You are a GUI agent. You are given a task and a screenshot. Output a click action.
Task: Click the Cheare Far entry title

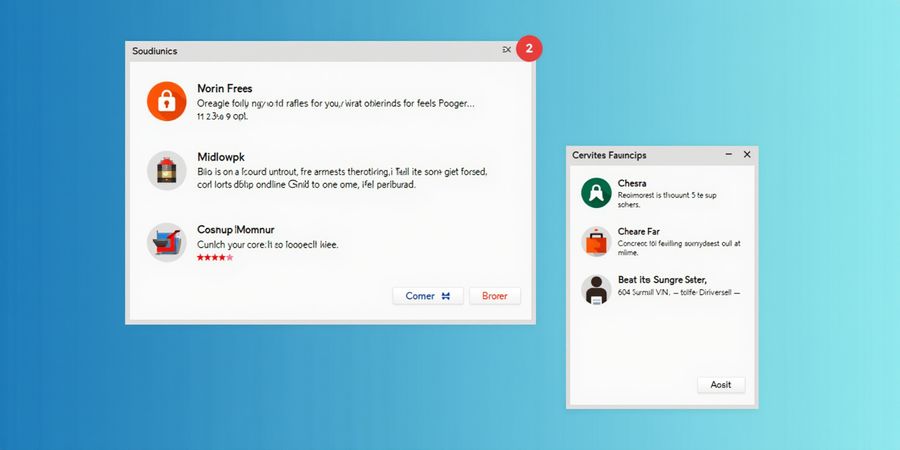638,231
